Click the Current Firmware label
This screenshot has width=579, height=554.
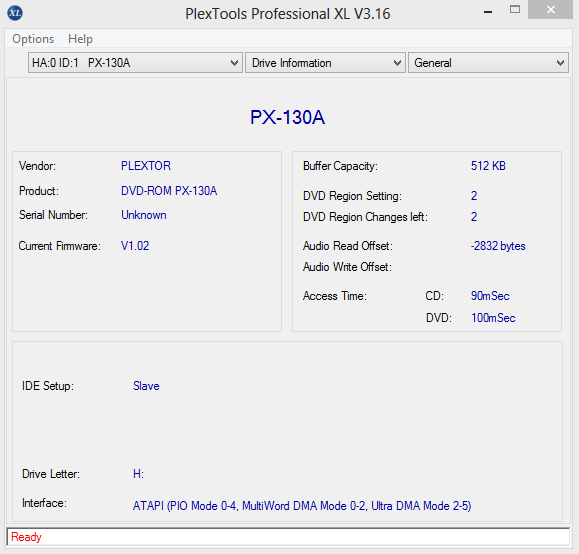coord(59,246)
